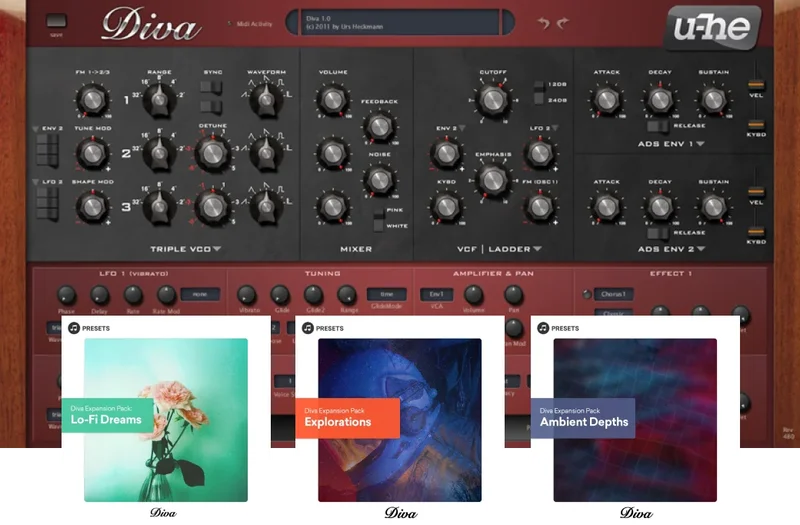Click the mixer Feedback knob
This screenshot has height=525, width=800.
coord(379,127)
